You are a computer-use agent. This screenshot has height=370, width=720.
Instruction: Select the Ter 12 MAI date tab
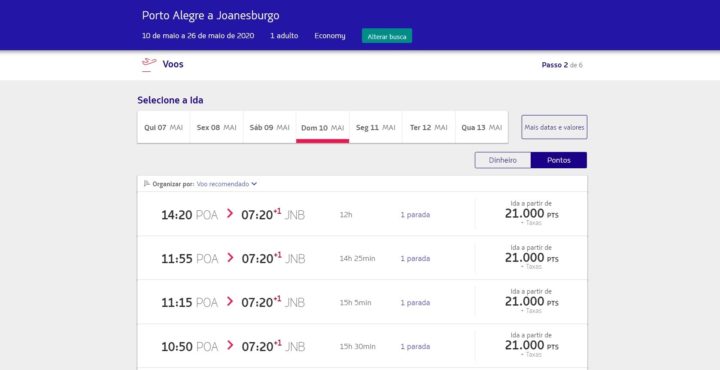[x=428, y=127]
